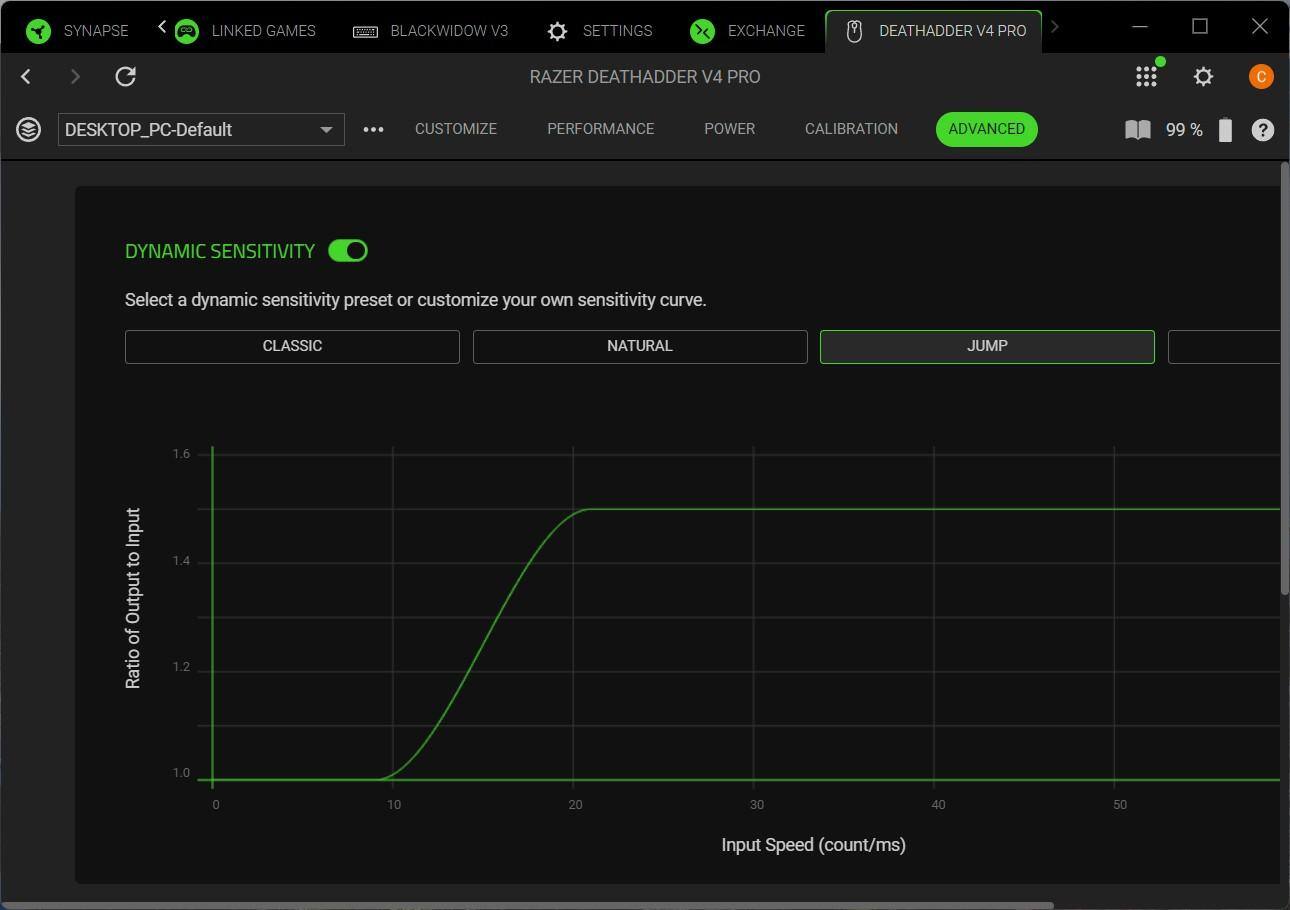Viewport: 1290px width, 910px height.
Task: Click the profile layers icon beside dropdown
Action: (28, 130)
